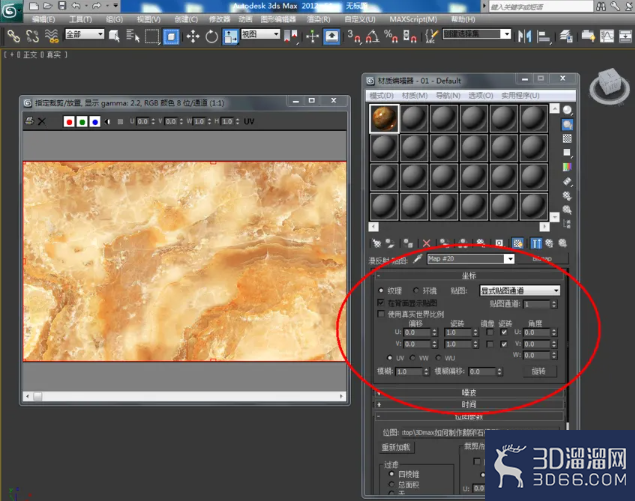Screen dimensions: 635x501
Task: Click Assign Material to Selection icon
Action: (408, 243)
